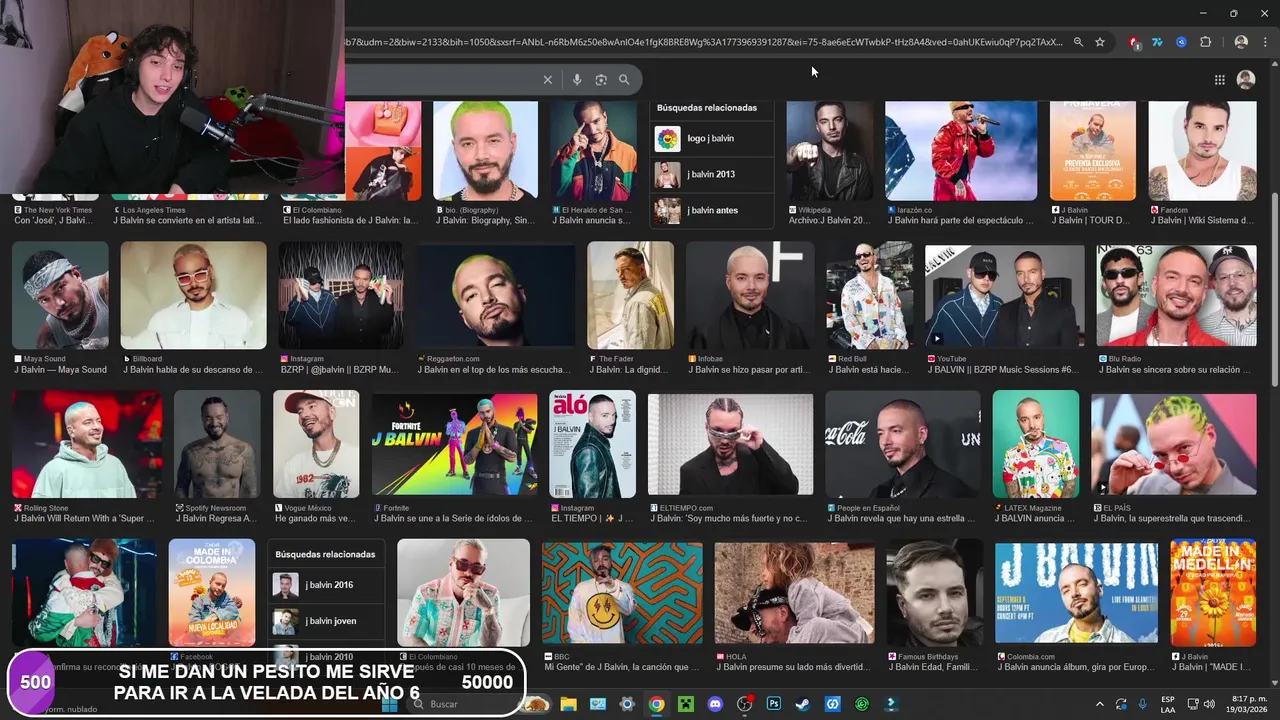The width and height of the screenshot is (1280, 720).
Task: Open the Billboard image result thumbnail
Action: (194, 295)
